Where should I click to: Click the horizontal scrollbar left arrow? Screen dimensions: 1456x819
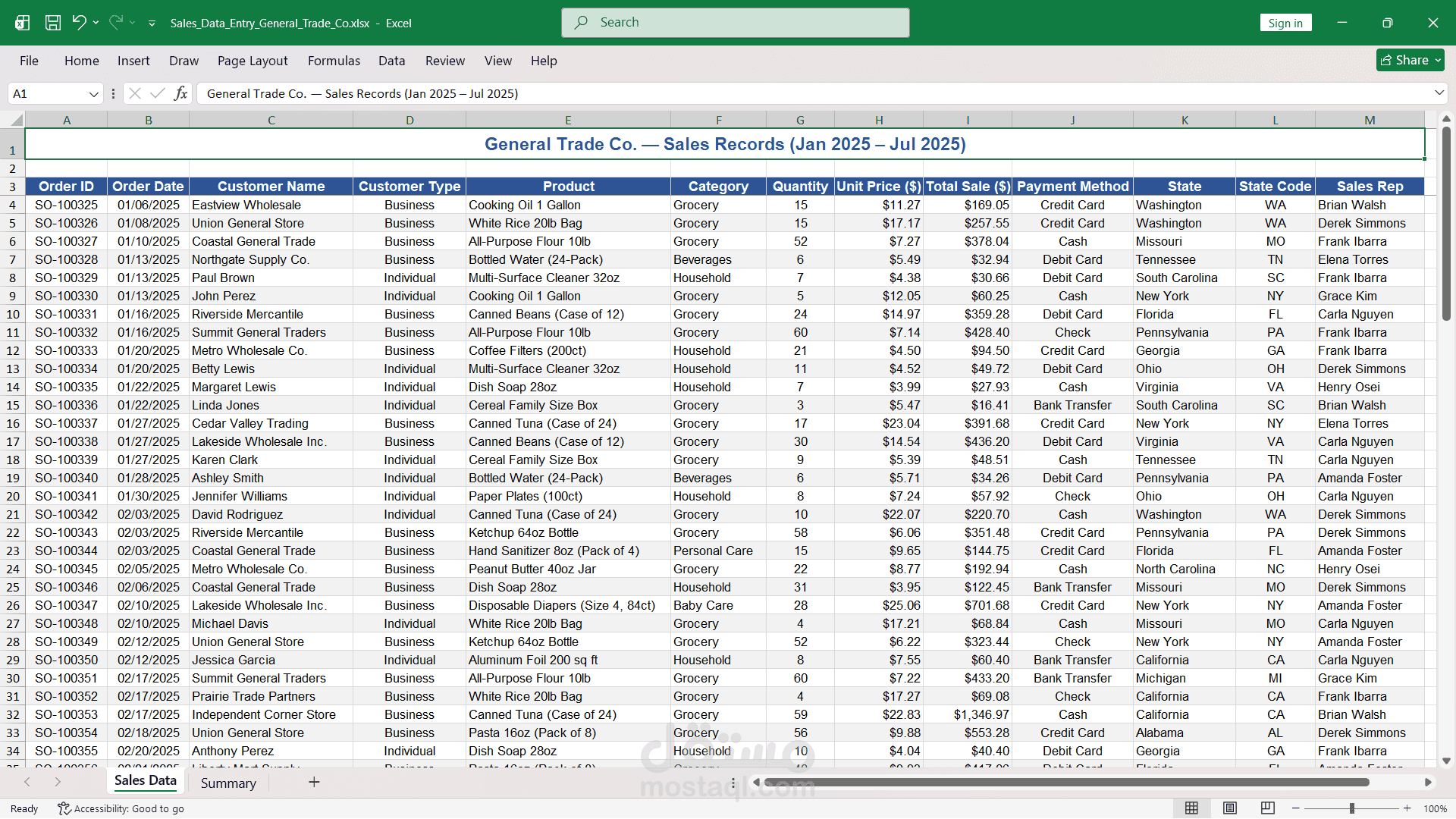(756, 782)
